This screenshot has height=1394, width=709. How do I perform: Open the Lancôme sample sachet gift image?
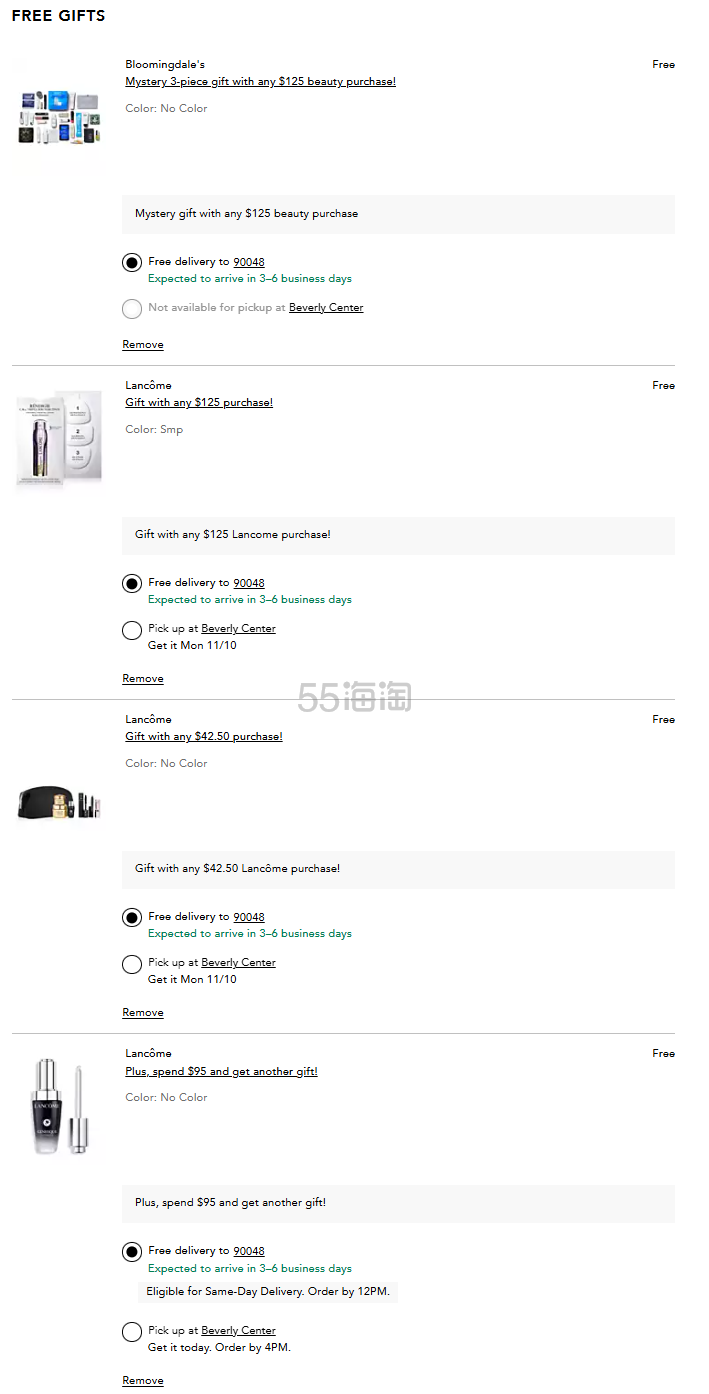point(59,439)
